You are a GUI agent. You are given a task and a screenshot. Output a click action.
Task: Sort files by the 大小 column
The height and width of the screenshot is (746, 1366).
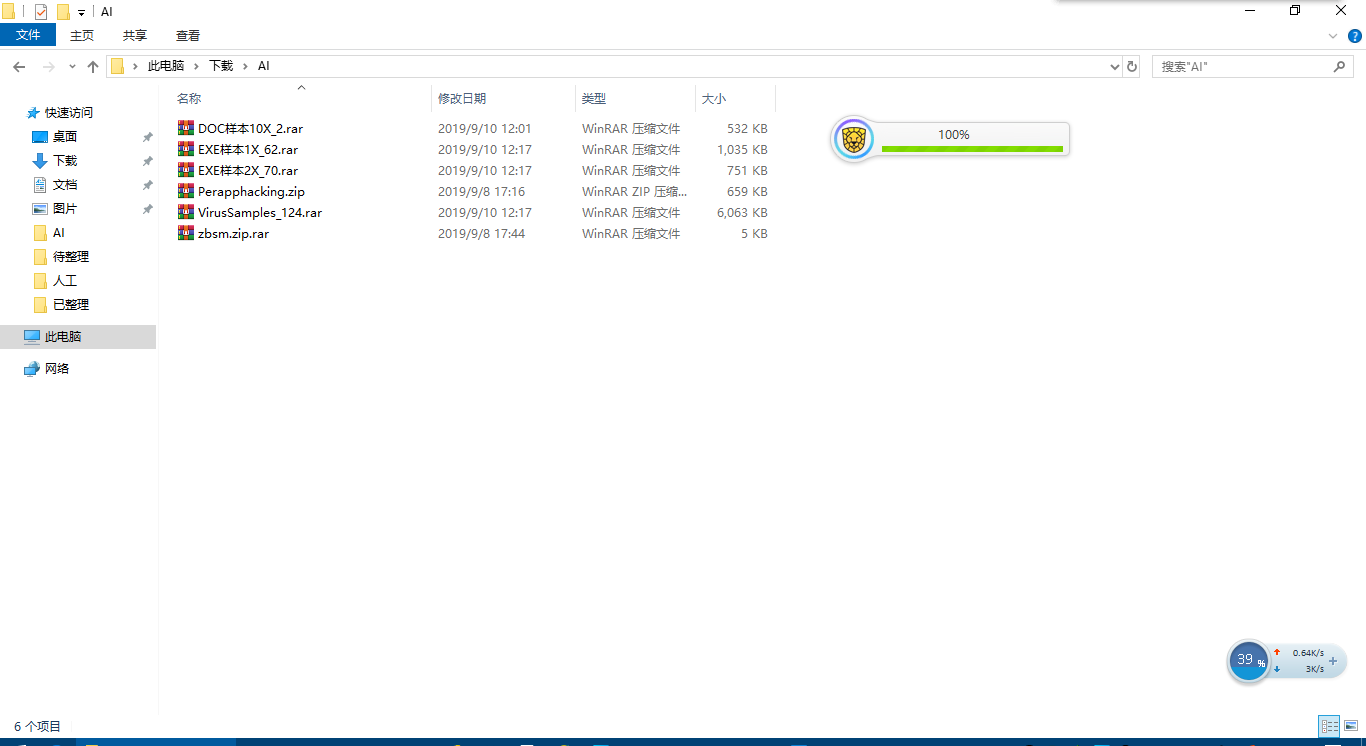tap(714, 99)
